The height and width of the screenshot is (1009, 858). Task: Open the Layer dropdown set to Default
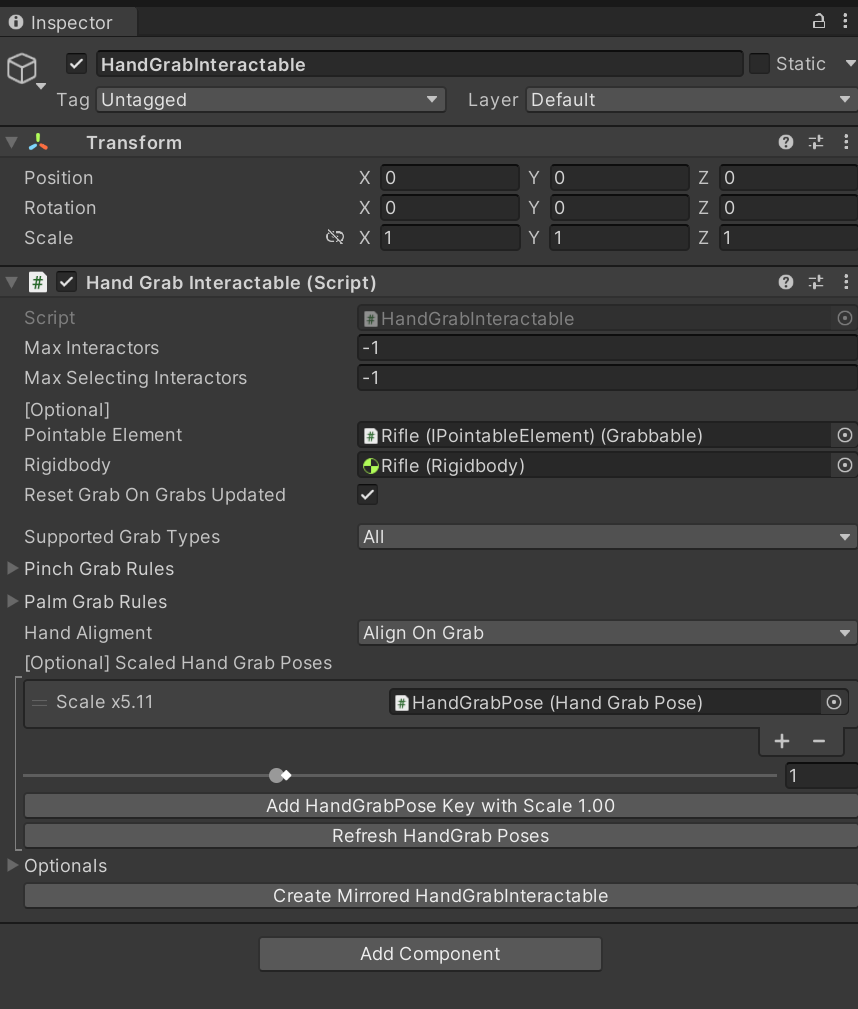[x=692, y=100]
